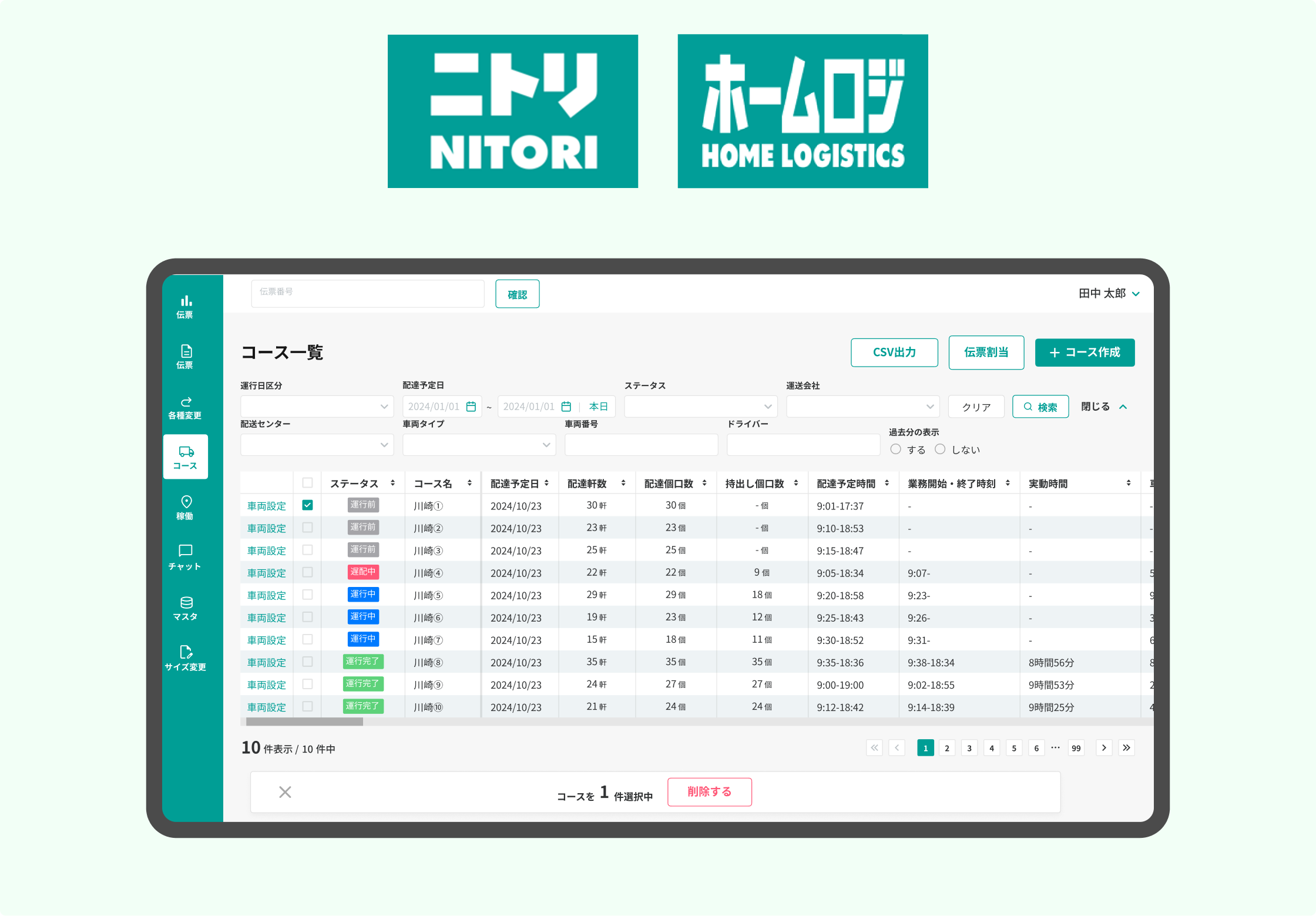
Task: Open calendar icon of start 配達予定日
Action: tap(471, 407)
